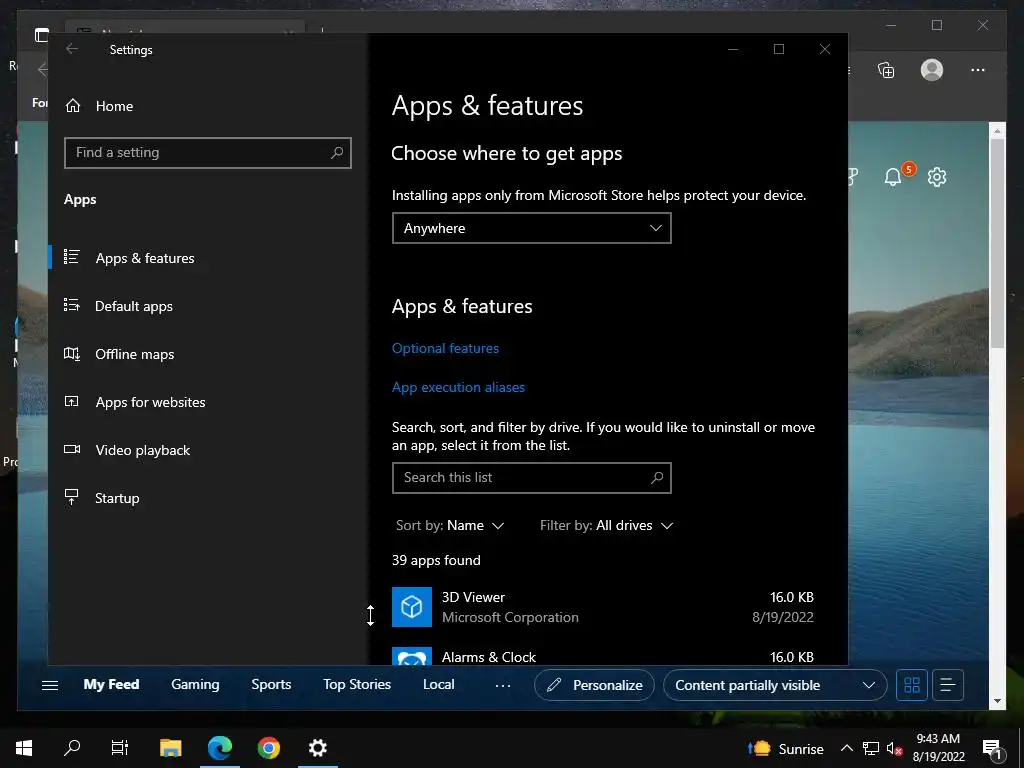Expand Content partially visible dropdown

click(775, 685)
